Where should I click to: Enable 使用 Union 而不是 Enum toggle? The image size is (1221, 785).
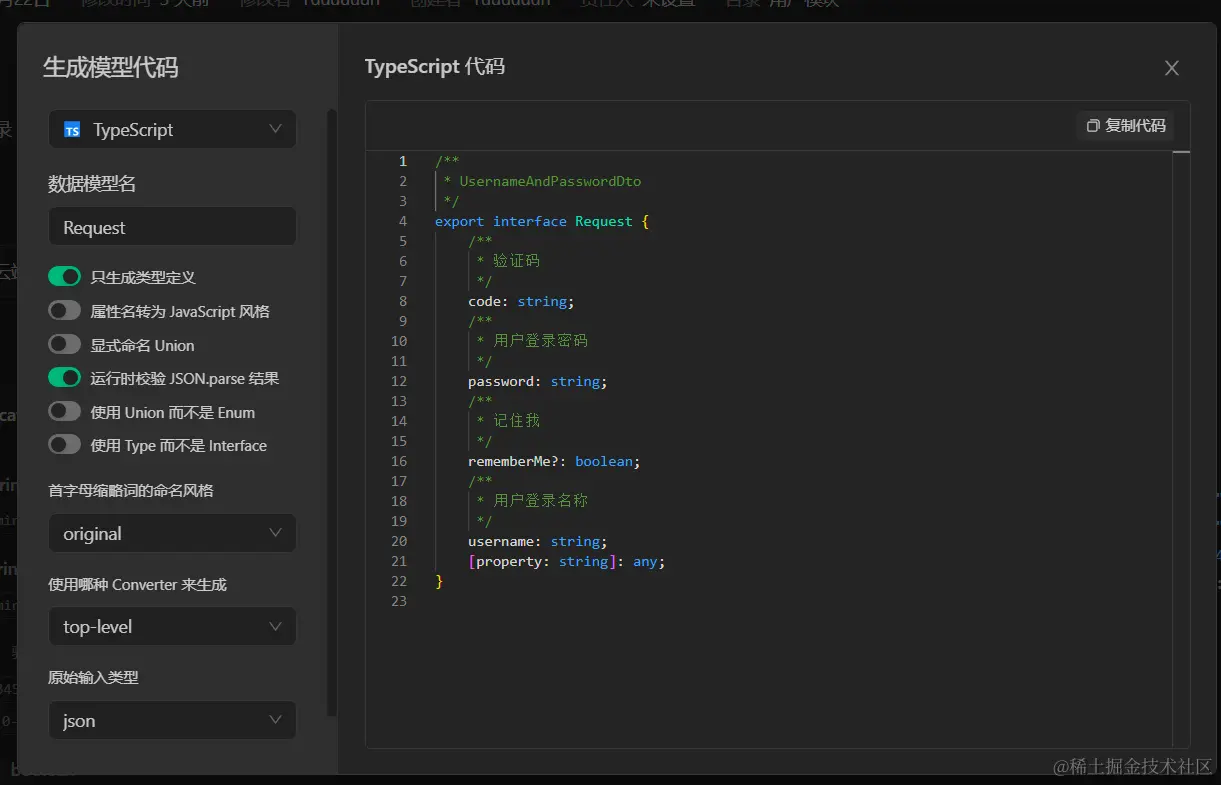pos(65,412)
